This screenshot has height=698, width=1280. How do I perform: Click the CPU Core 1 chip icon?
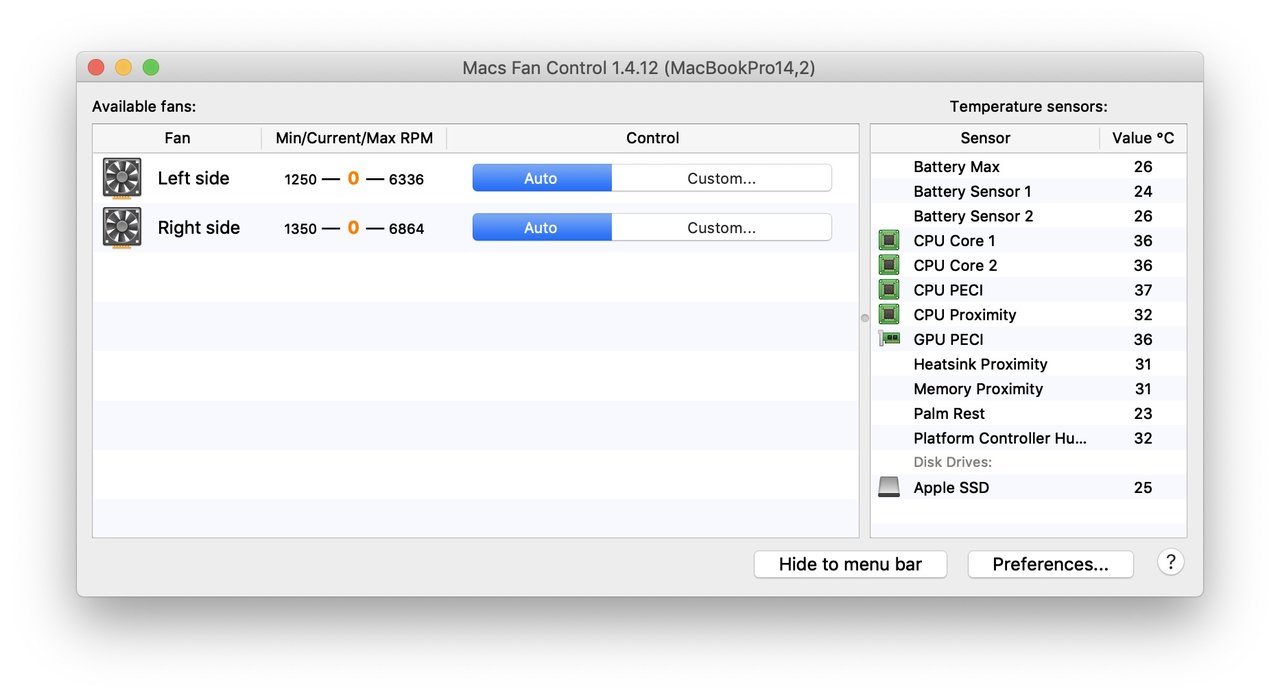click(889, 240)
